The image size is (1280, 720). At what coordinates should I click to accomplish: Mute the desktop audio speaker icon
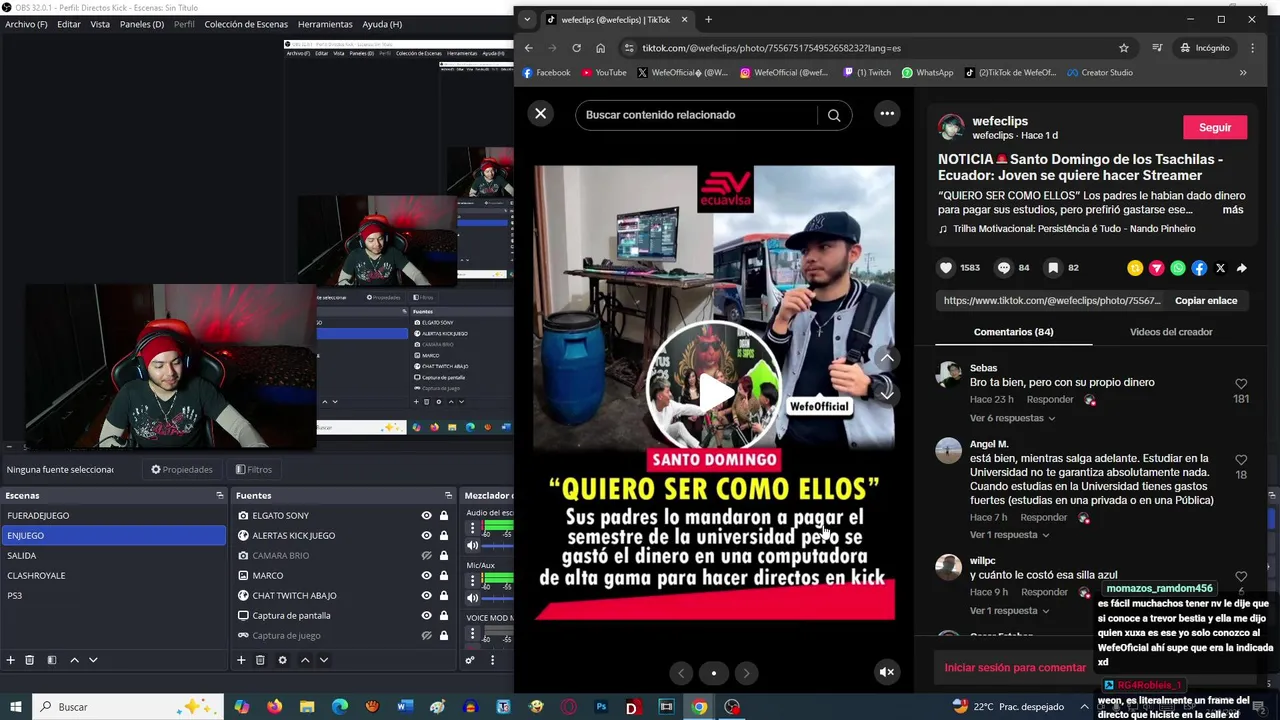pyautogui.click(x=472, y=546)
